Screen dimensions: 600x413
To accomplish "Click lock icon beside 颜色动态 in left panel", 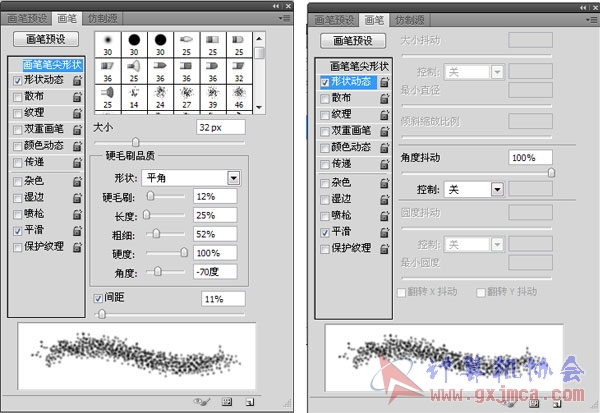I will [x=77, y=146].
